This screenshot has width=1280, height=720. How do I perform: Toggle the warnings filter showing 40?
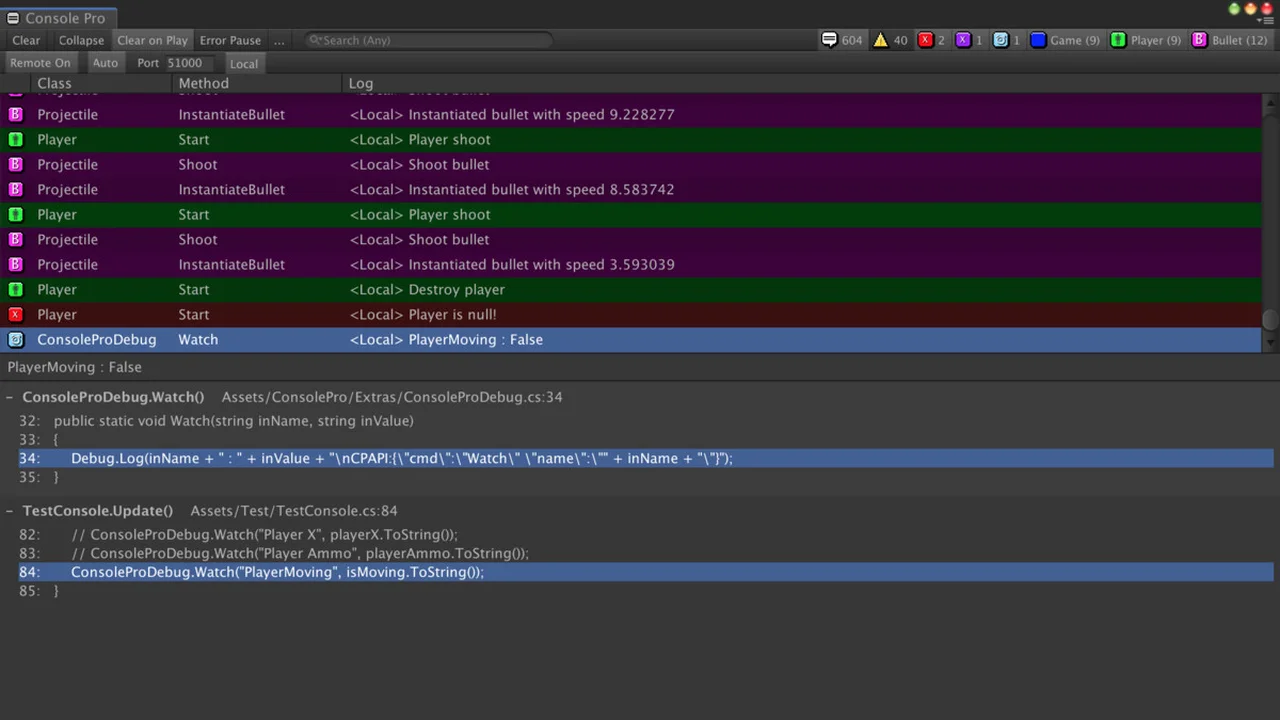click(890, 40)
